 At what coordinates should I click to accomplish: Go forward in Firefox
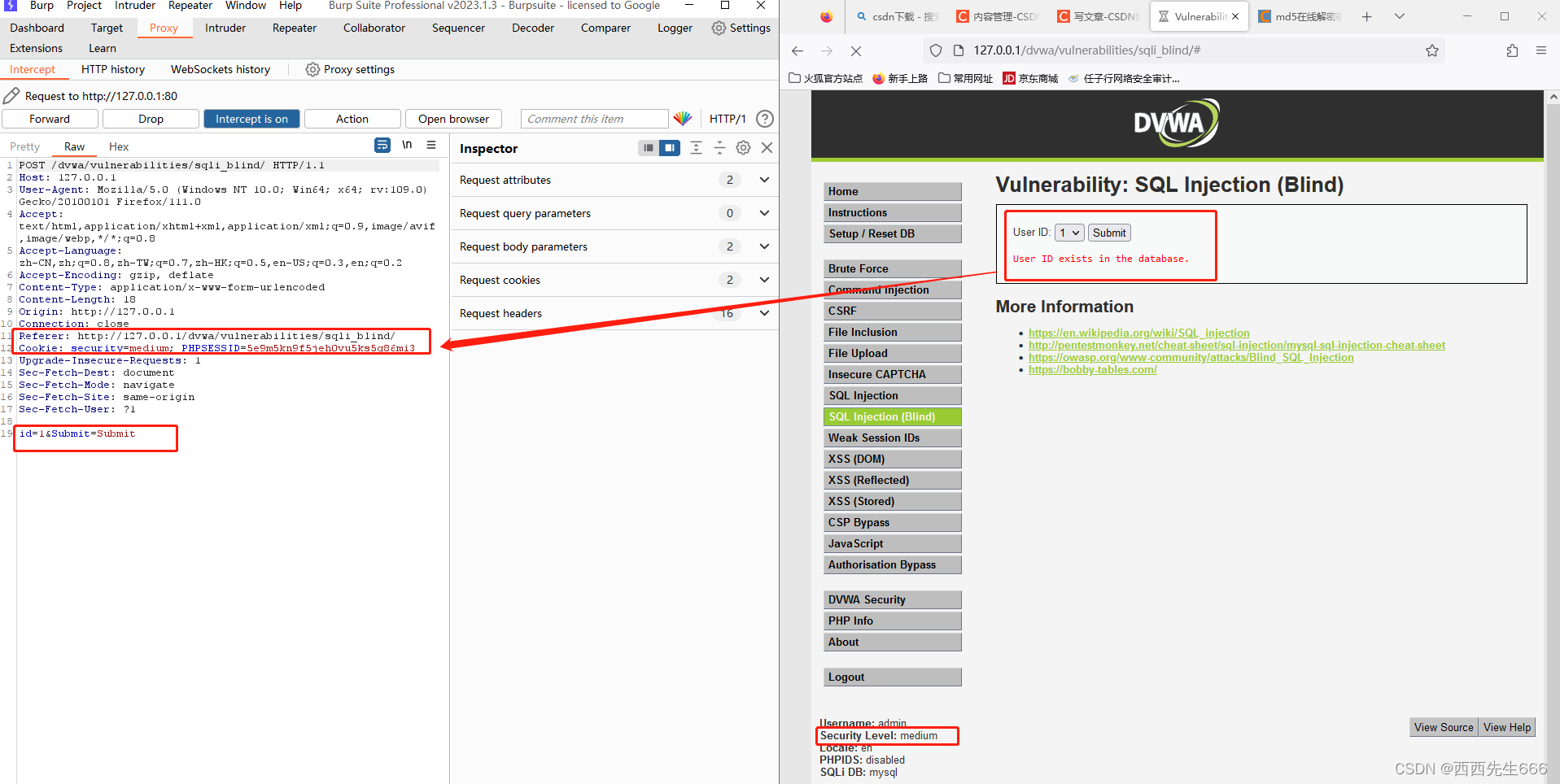click(x=827, y=50)
